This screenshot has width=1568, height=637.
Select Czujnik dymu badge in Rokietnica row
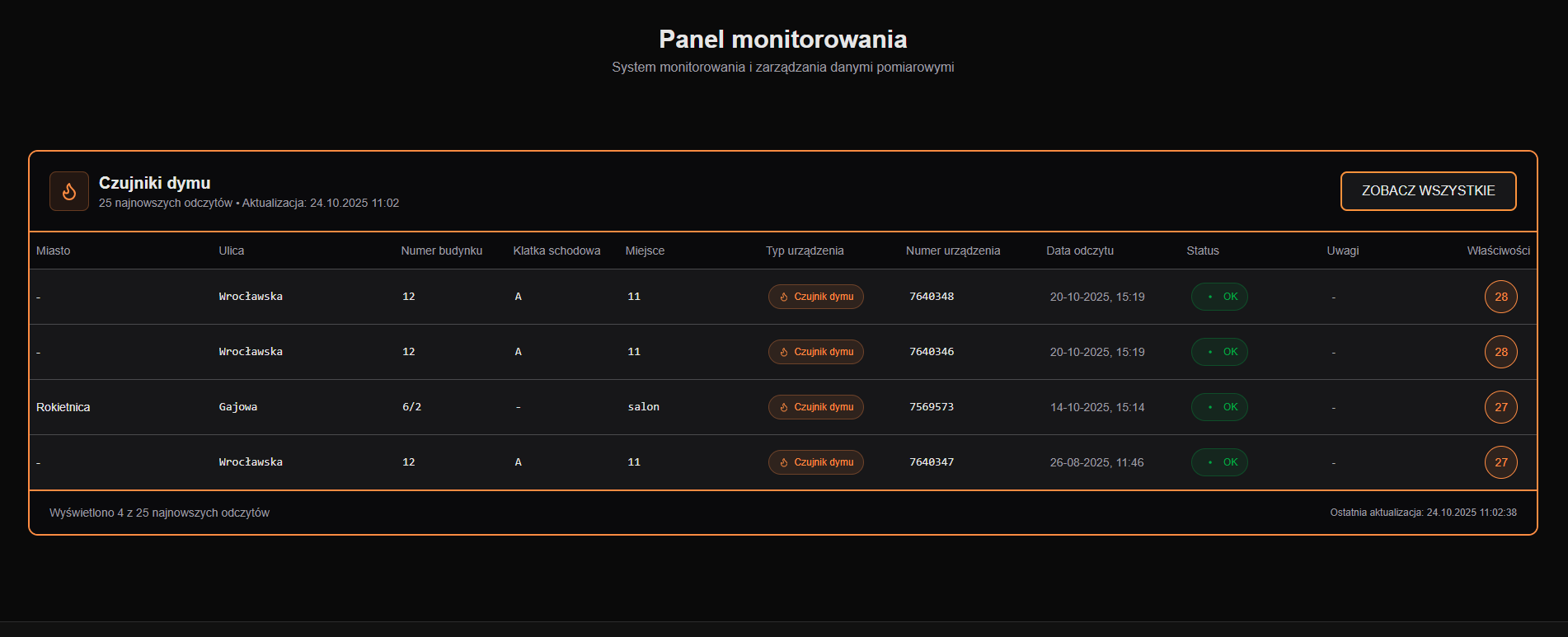815,407
